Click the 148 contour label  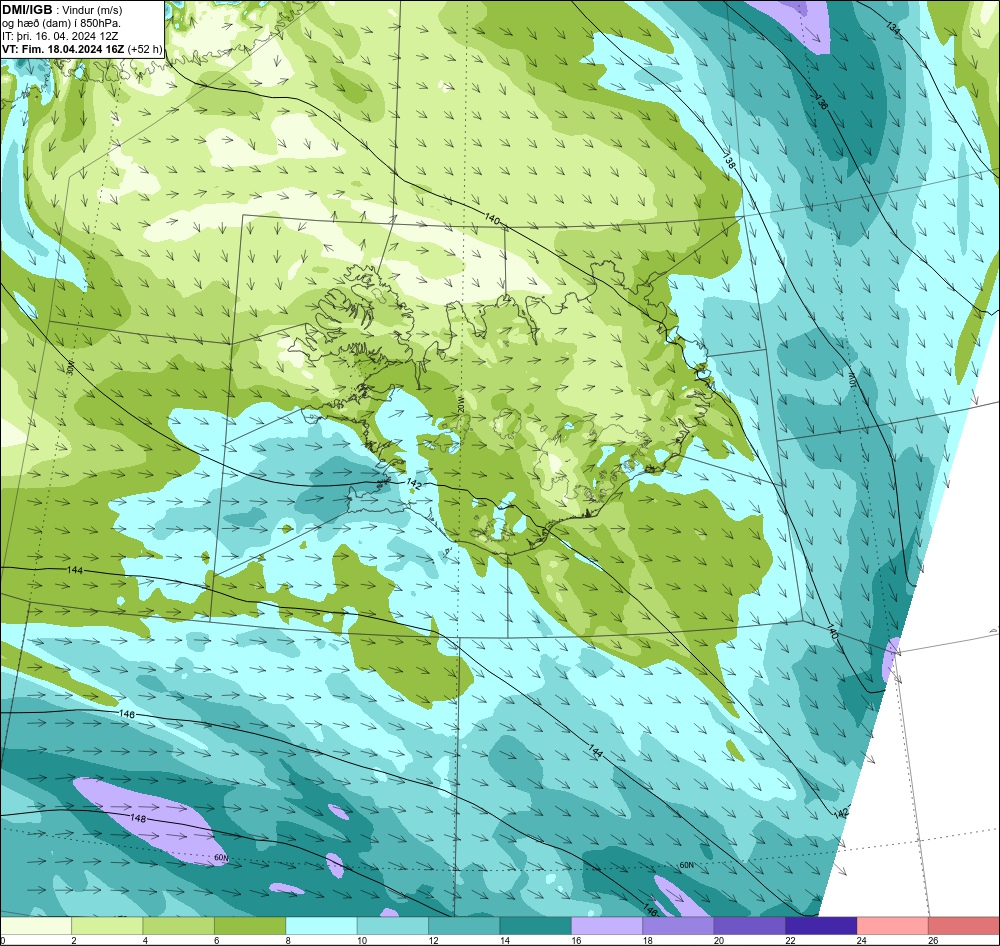[138, 818]
